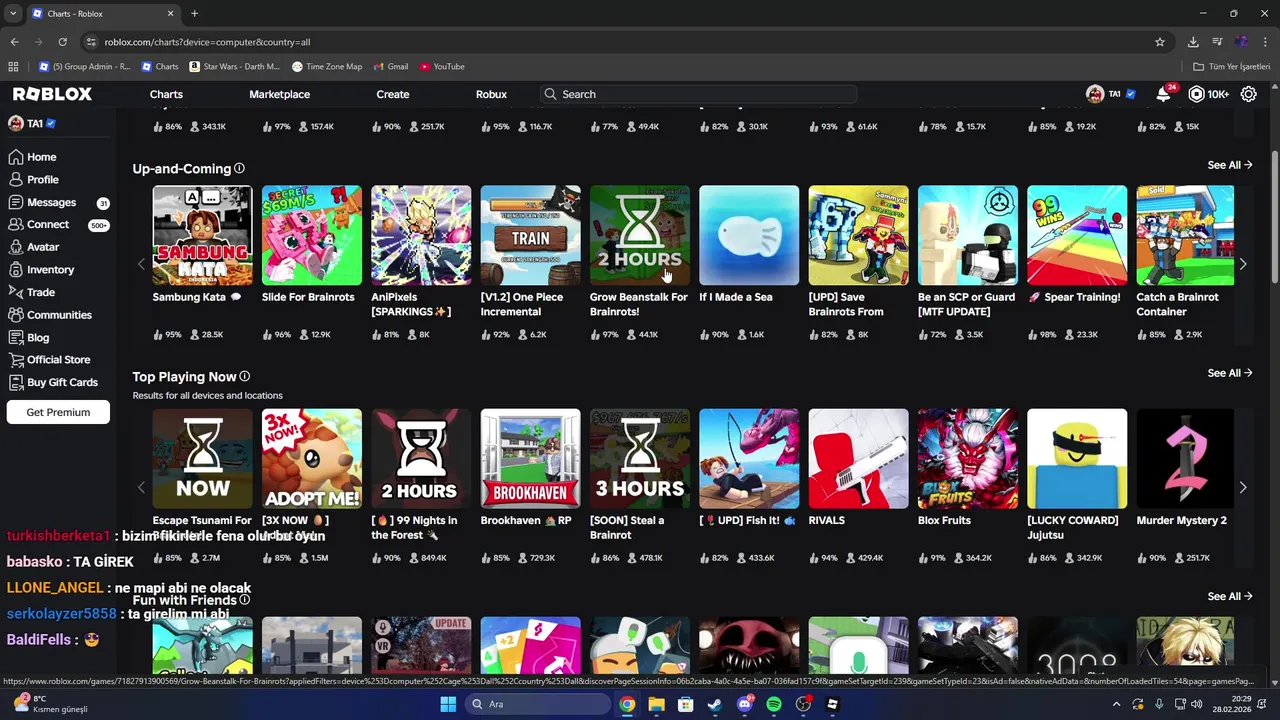Viewport: 1280px width, 720px height.
Task: Open the Chrome apps grid icon in bookmarks bar
Action: coord(13,67)
